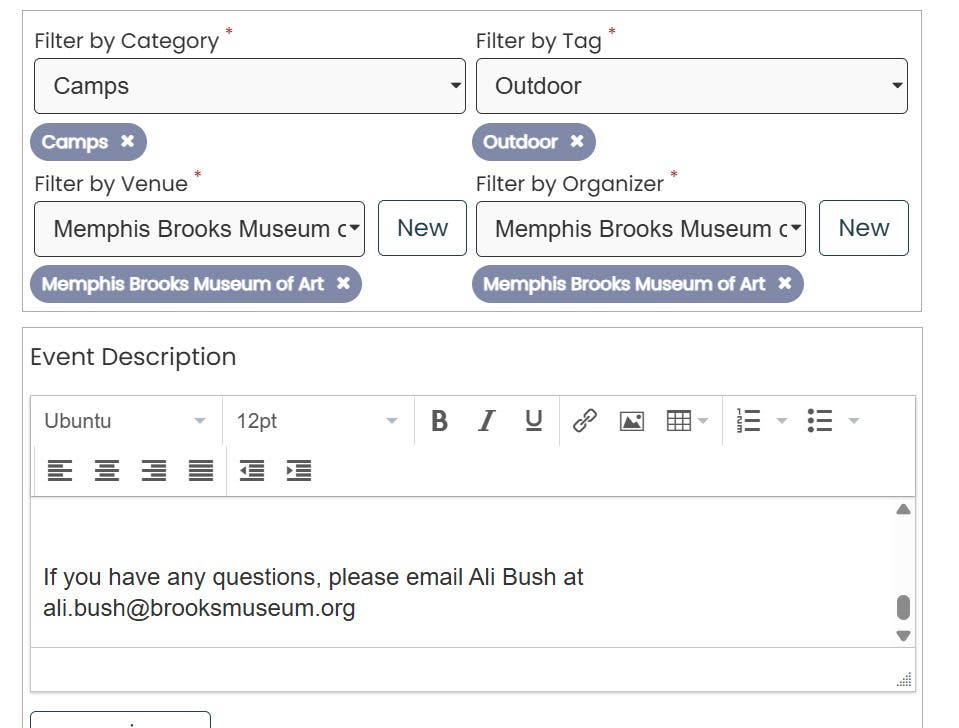959x728 pixels.
Task: Open the Filter by Category dropdown
Action: (x=250, y=86)
